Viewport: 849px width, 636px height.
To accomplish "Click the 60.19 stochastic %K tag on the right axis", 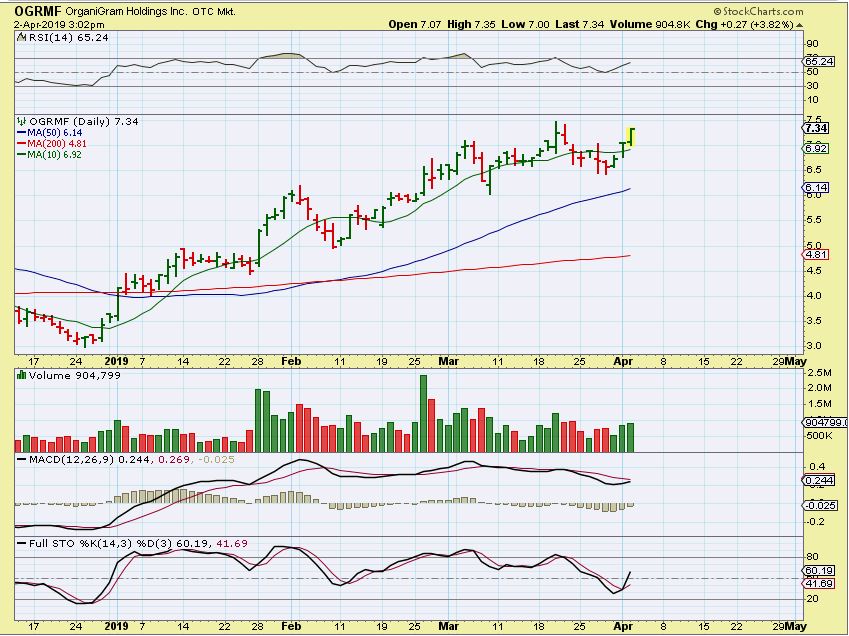I will click(819, 571).
